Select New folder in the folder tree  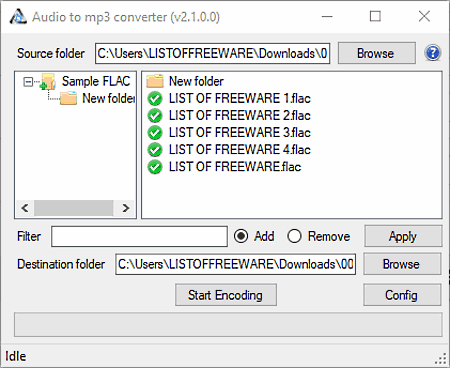108,98
